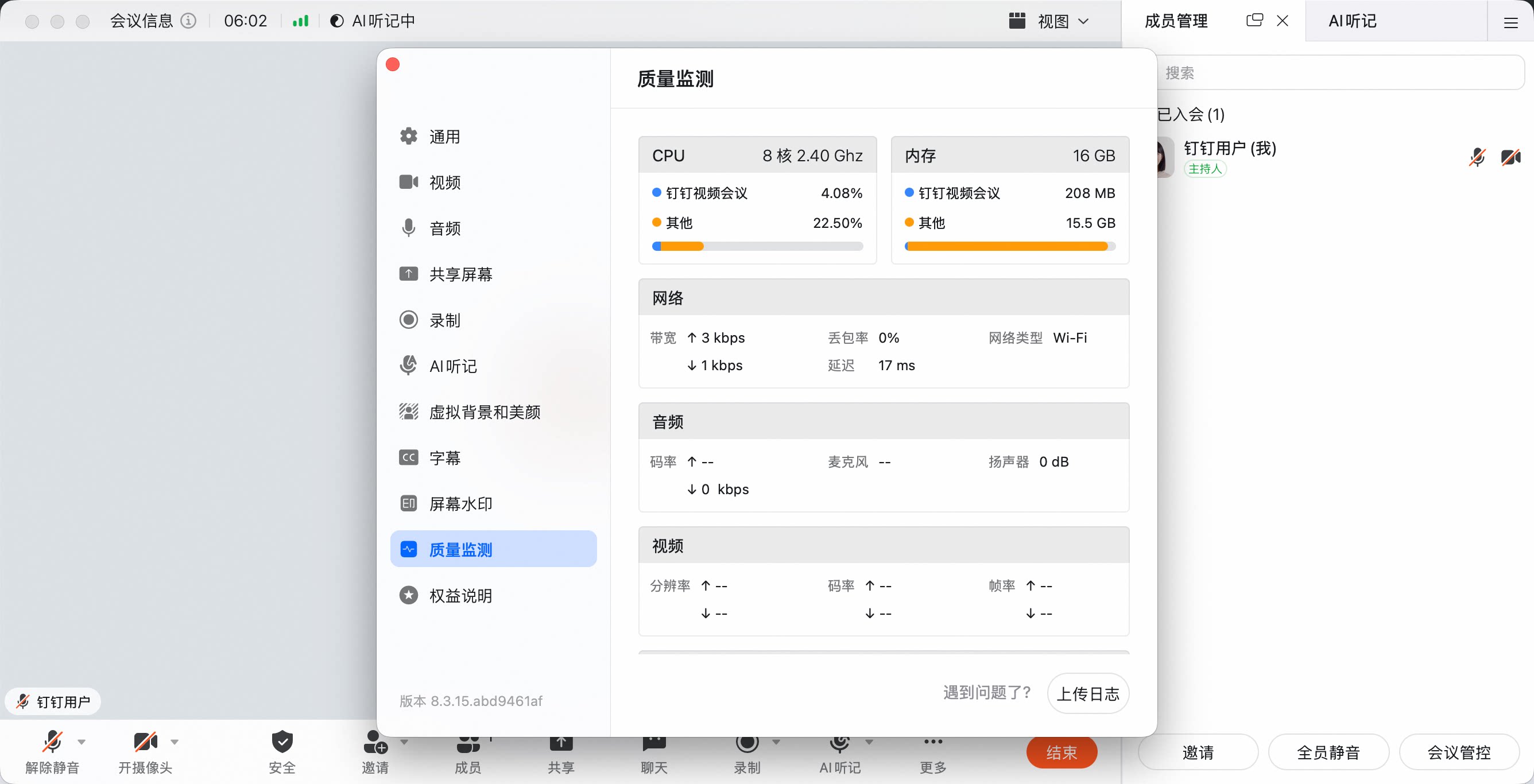The width and height of the screenshot is (1534, 784).
Task: Expand the arrow next to 录制
Action: [776, 742]
